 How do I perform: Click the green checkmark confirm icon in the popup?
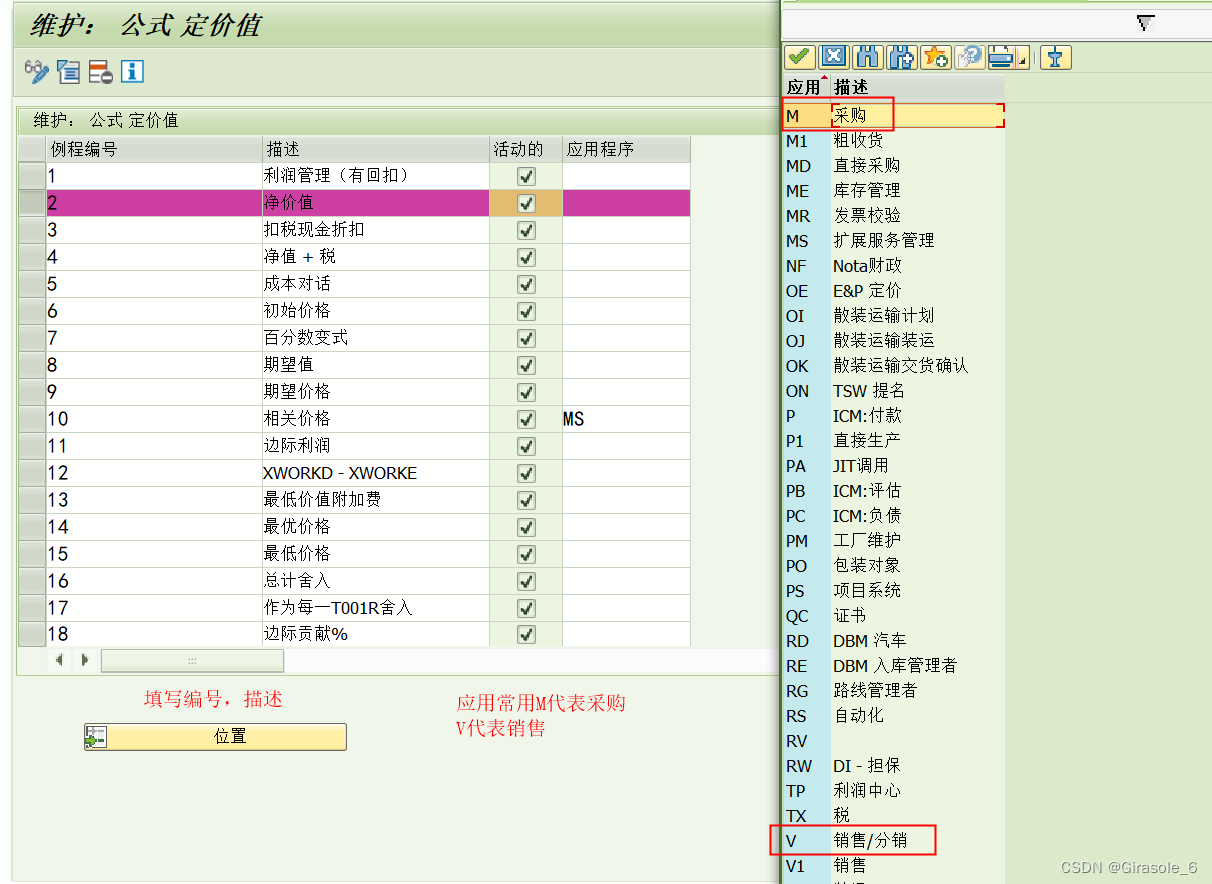[800, 57]
